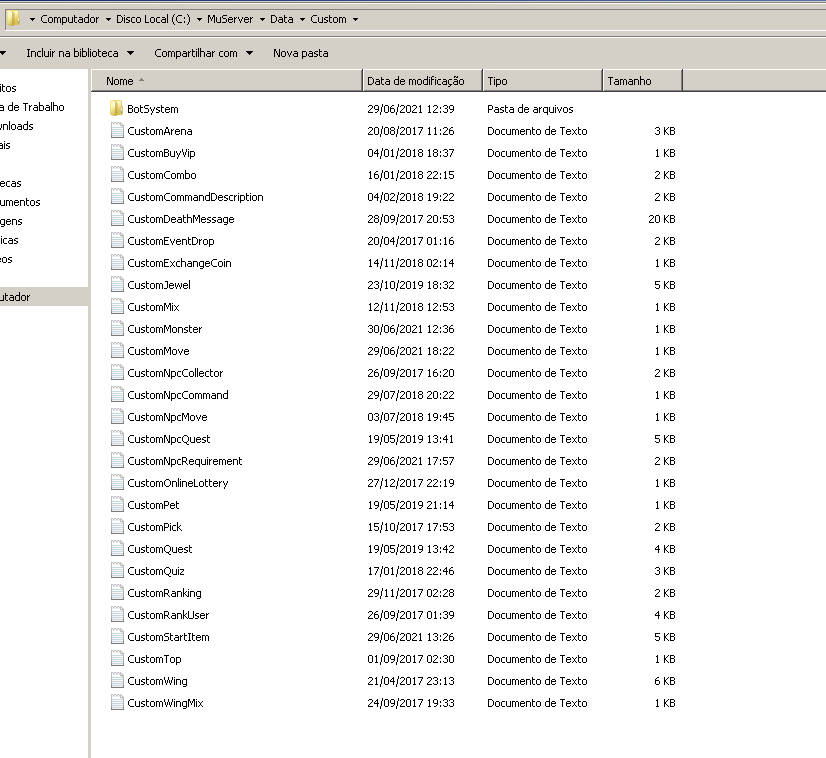Open the dropdown arrow before Computador
The image size is (826, 758).
point(32,19)
